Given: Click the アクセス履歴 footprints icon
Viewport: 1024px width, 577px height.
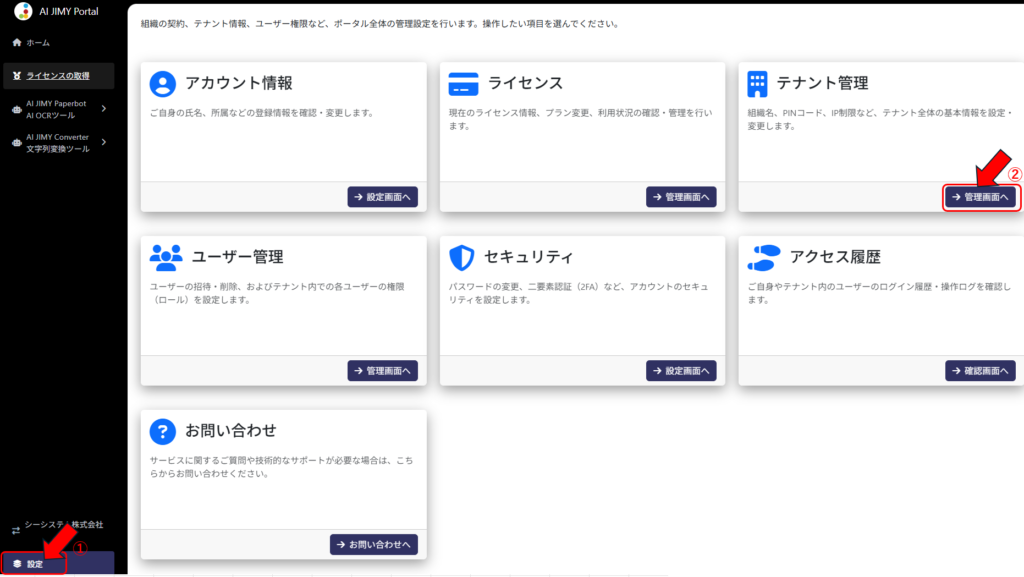Looking at the screenshot, I should [x=763, y=257].
